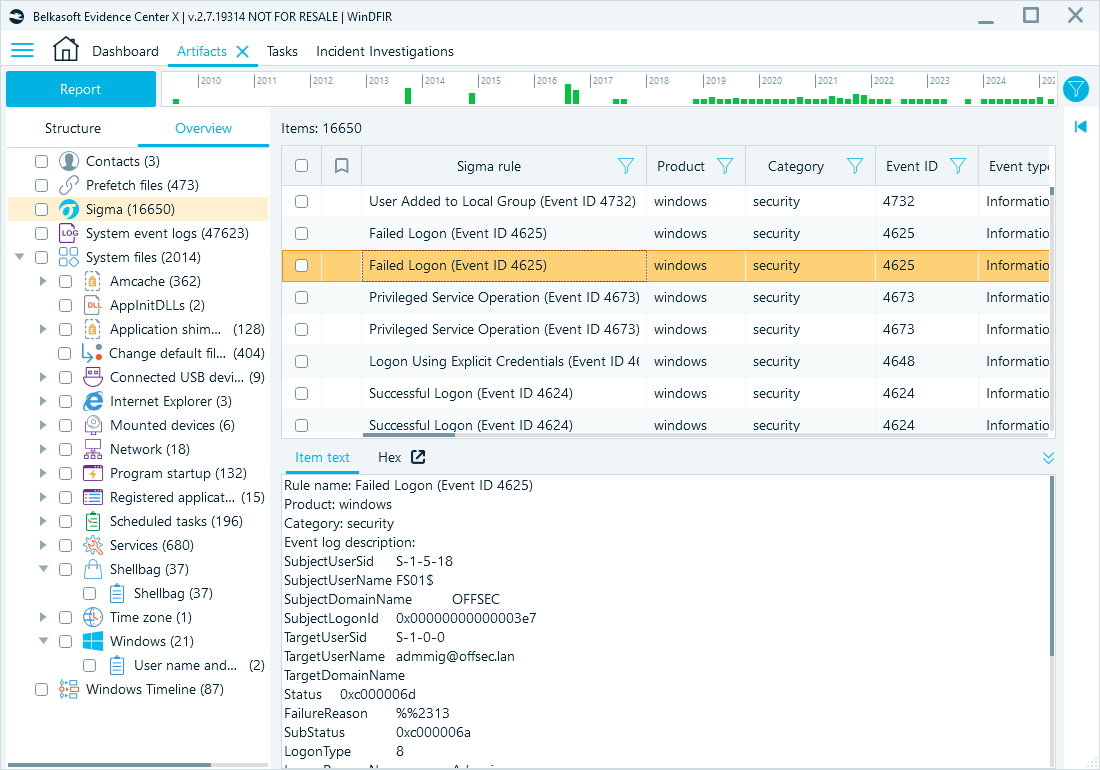Click the Sigma artifact icon
This screenshot has height=770, width=1100.
69,209
